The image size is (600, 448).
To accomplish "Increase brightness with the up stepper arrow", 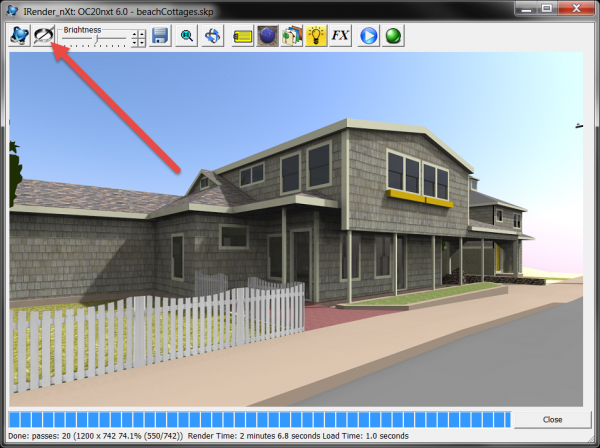I will pyautogui.click(x=139, y=33).
